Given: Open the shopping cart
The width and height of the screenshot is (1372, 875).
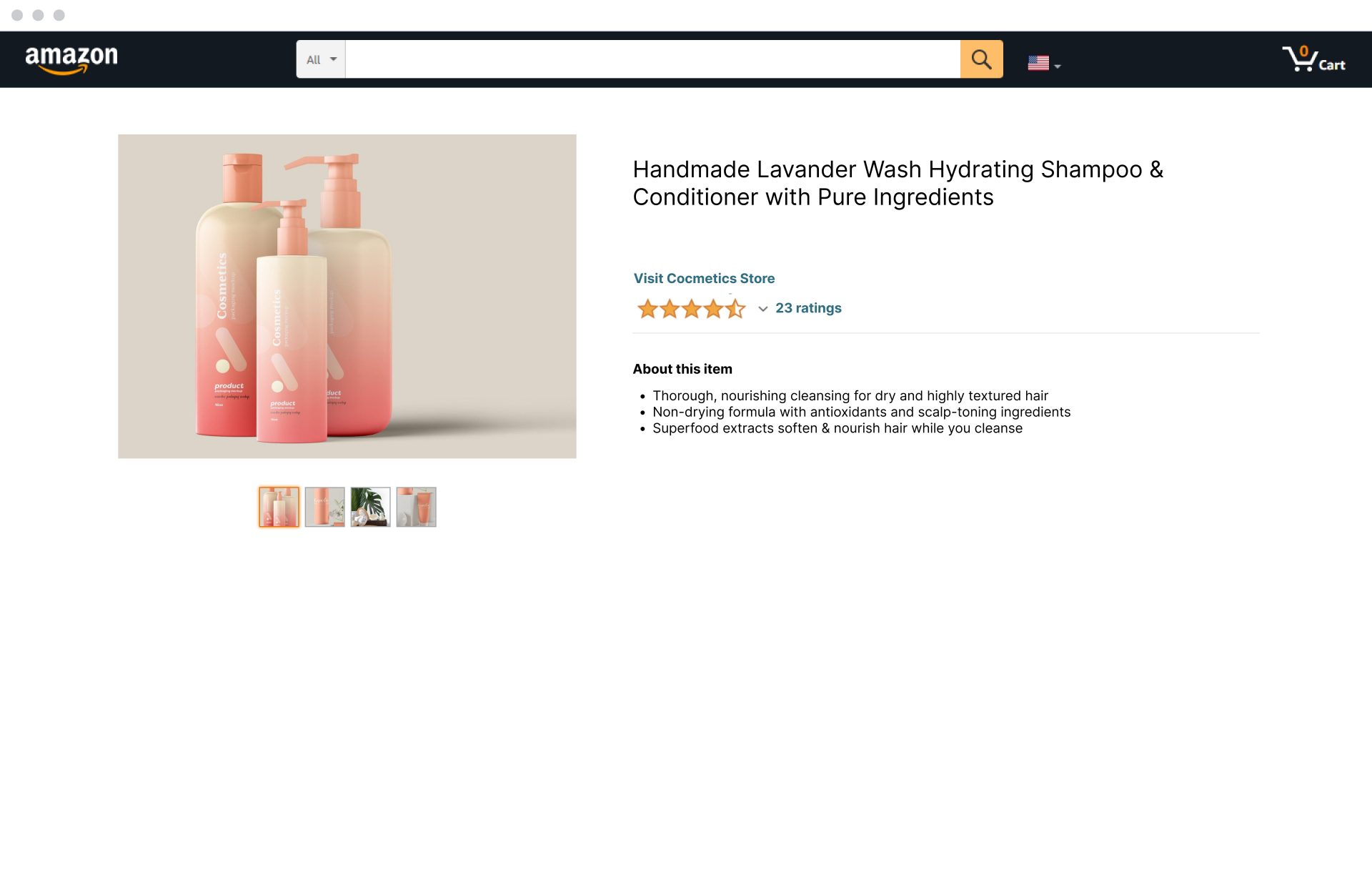Looking at the screenshot, I should (1313, 59).
